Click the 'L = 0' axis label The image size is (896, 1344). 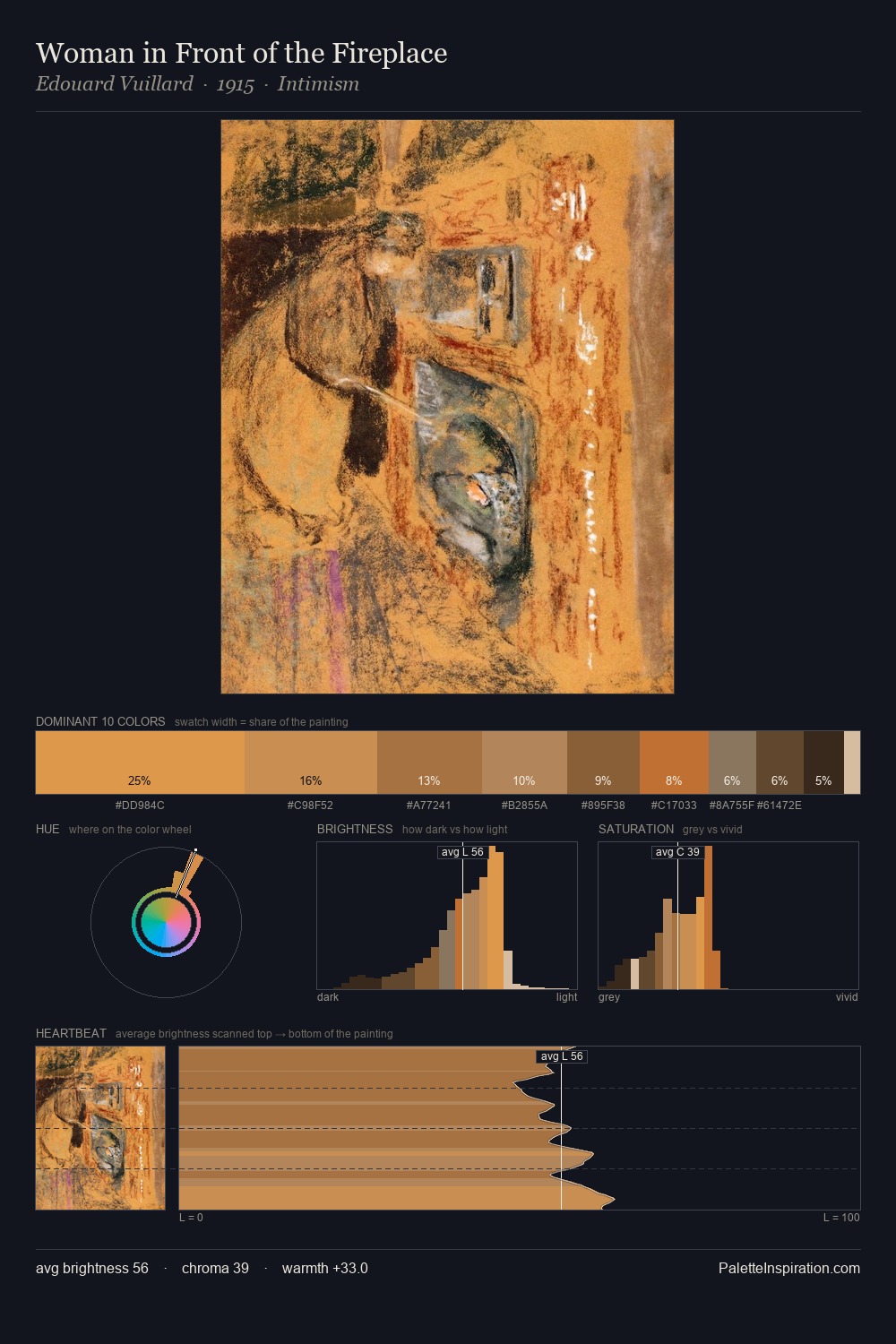191,1218
